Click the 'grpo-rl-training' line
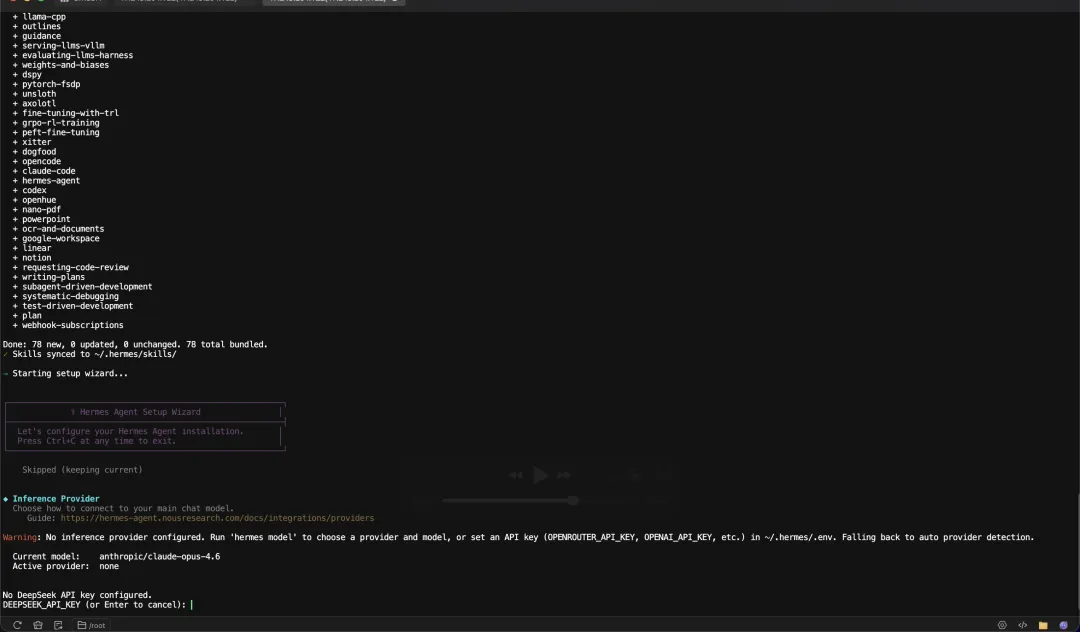The width and height of the screenshot is (1080, 632). pos(56,123)
